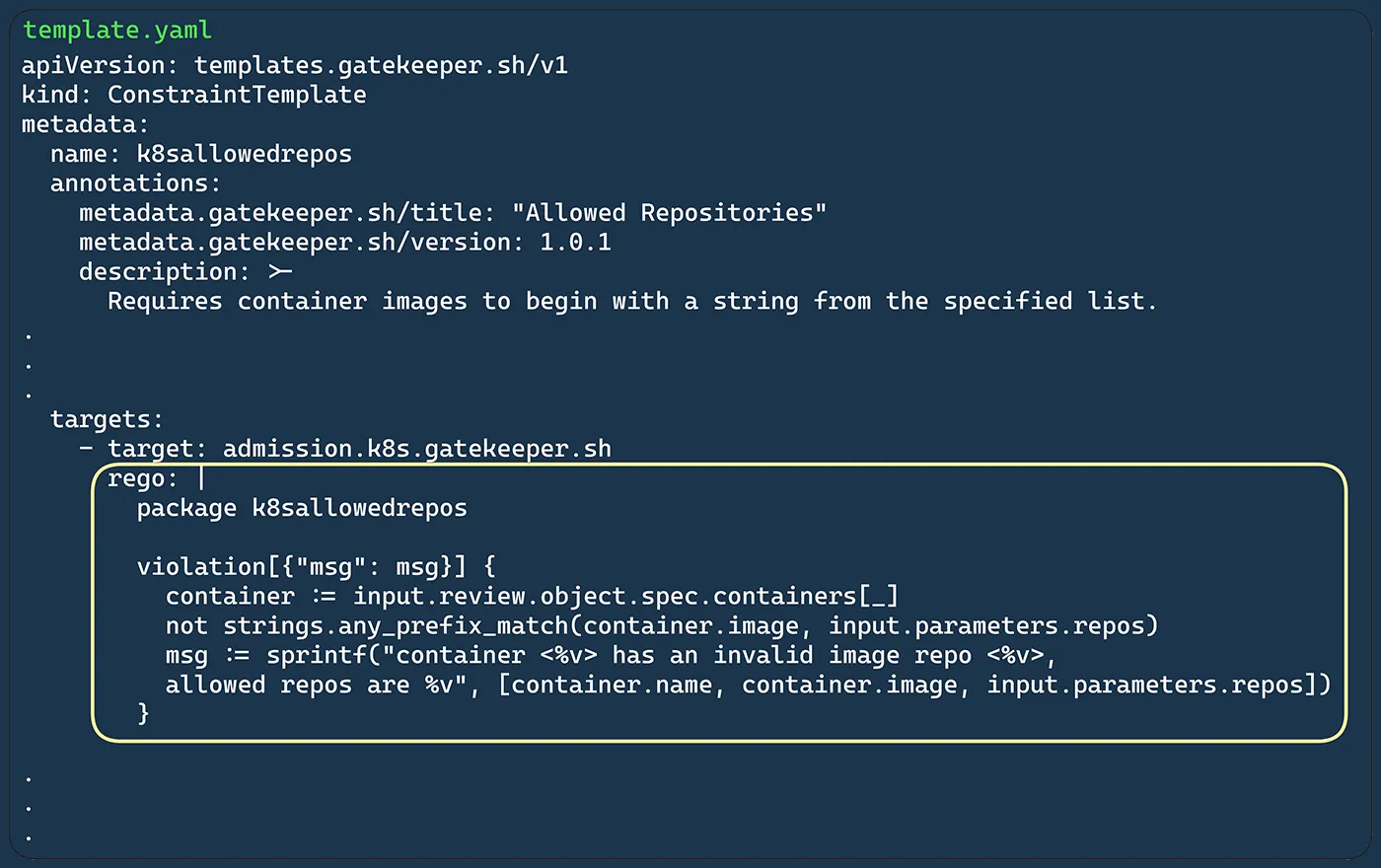Click the closing brace of violation rule

click(143, 713)
